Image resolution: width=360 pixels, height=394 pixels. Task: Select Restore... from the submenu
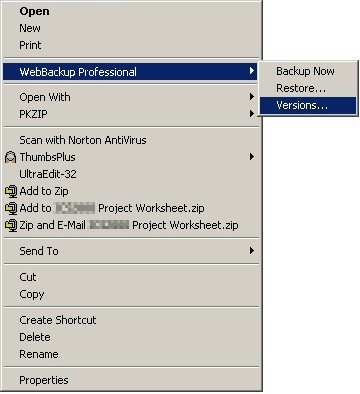308,88
